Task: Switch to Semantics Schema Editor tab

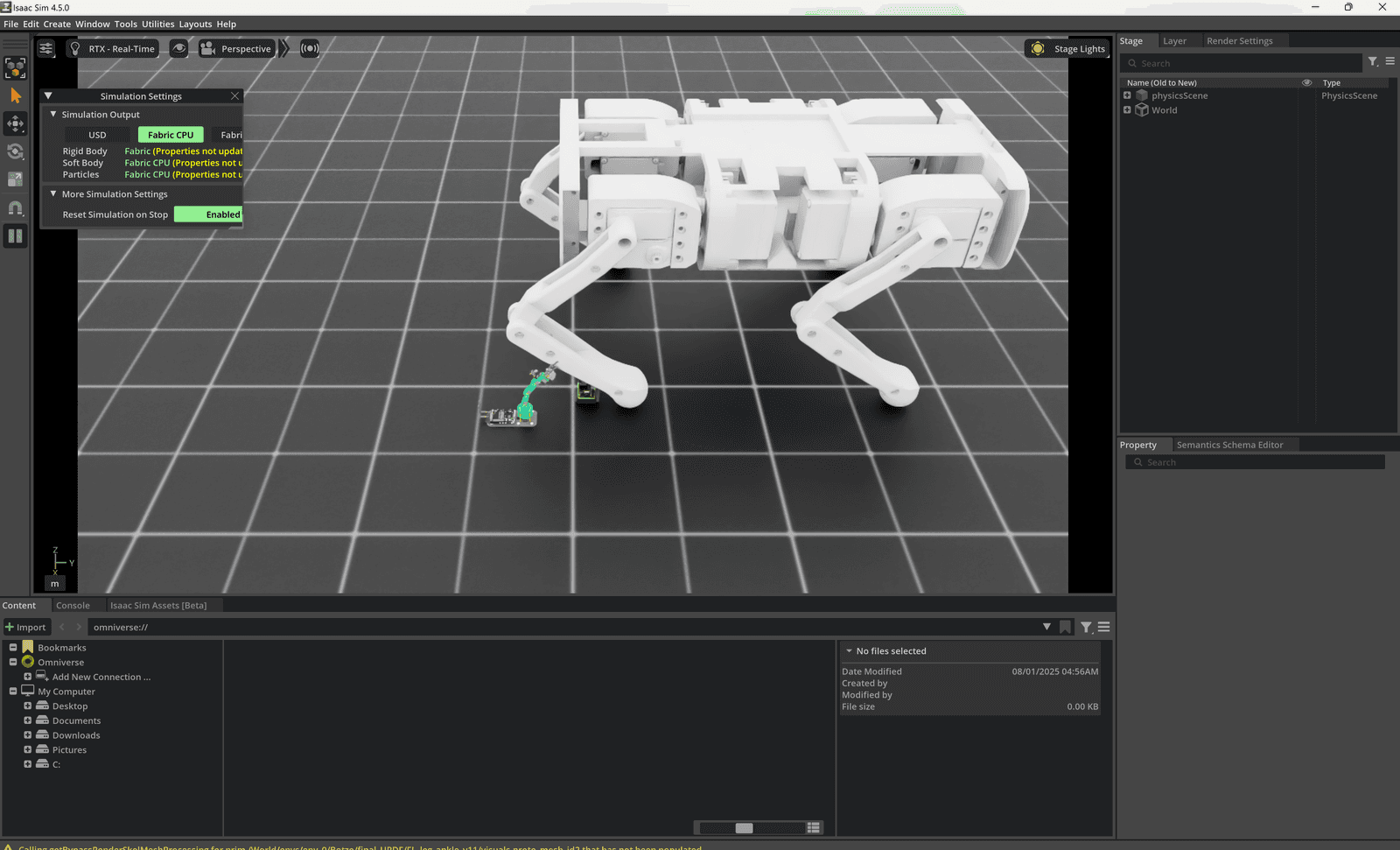Action: (x=1229, y=445)
